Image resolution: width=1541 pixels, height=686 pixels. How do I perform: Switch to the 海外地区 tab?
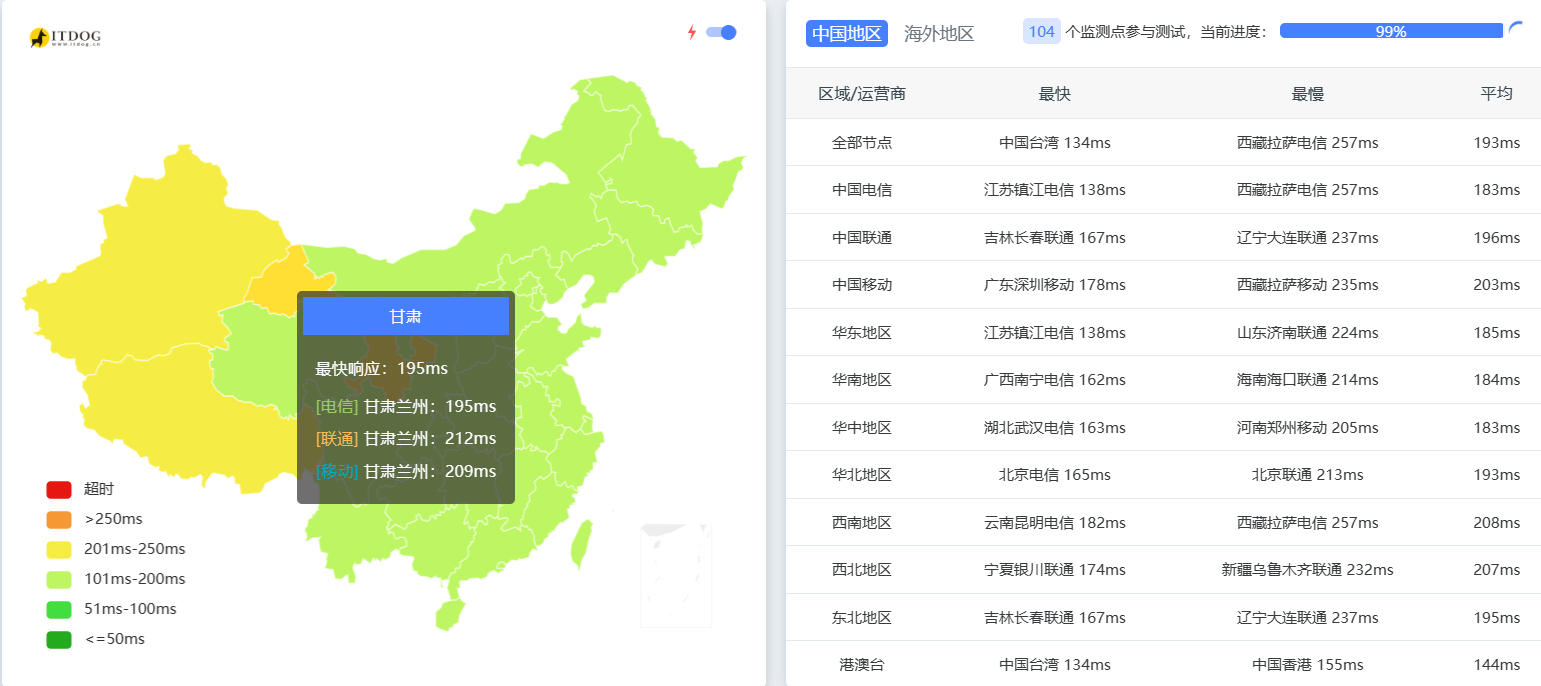[x=939, y=33]
